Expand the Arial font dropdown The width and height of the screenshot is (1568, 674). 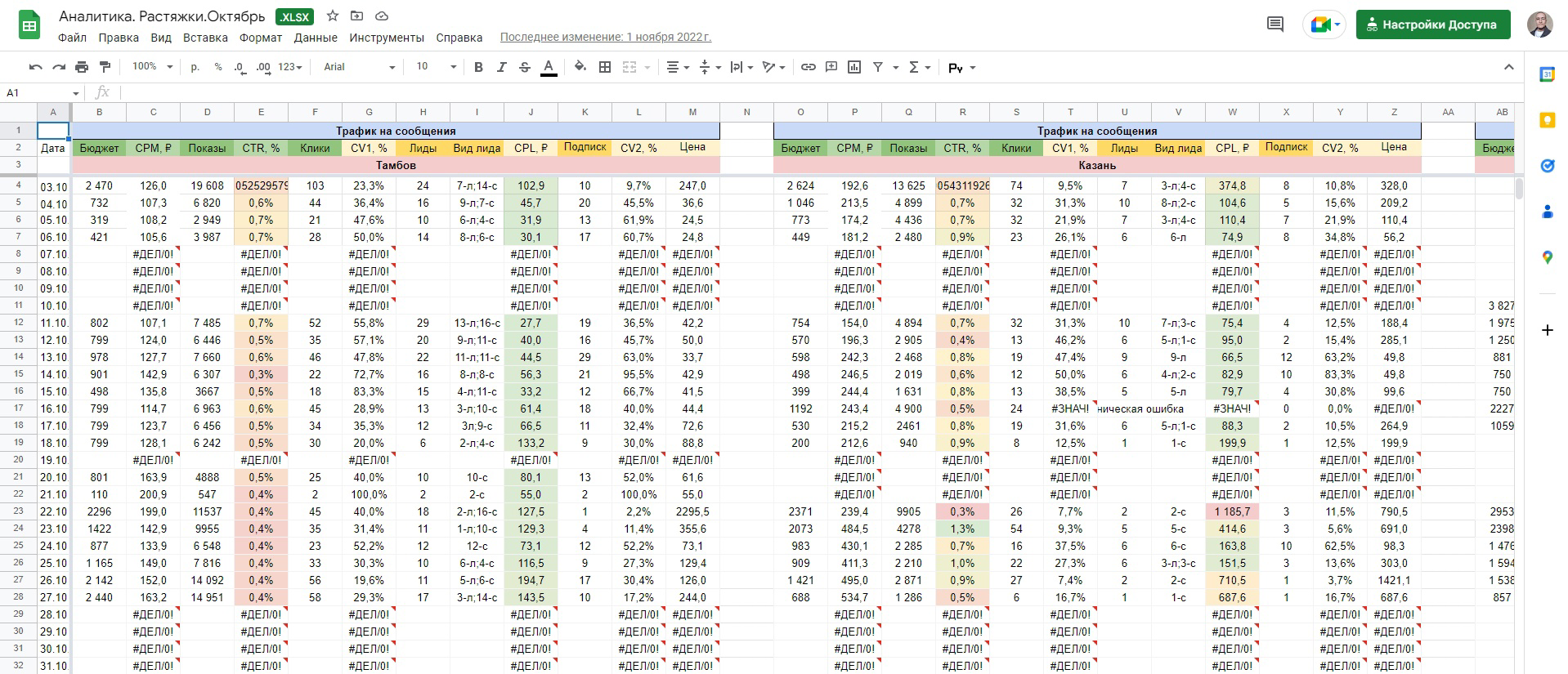click(x=359, y=67)
